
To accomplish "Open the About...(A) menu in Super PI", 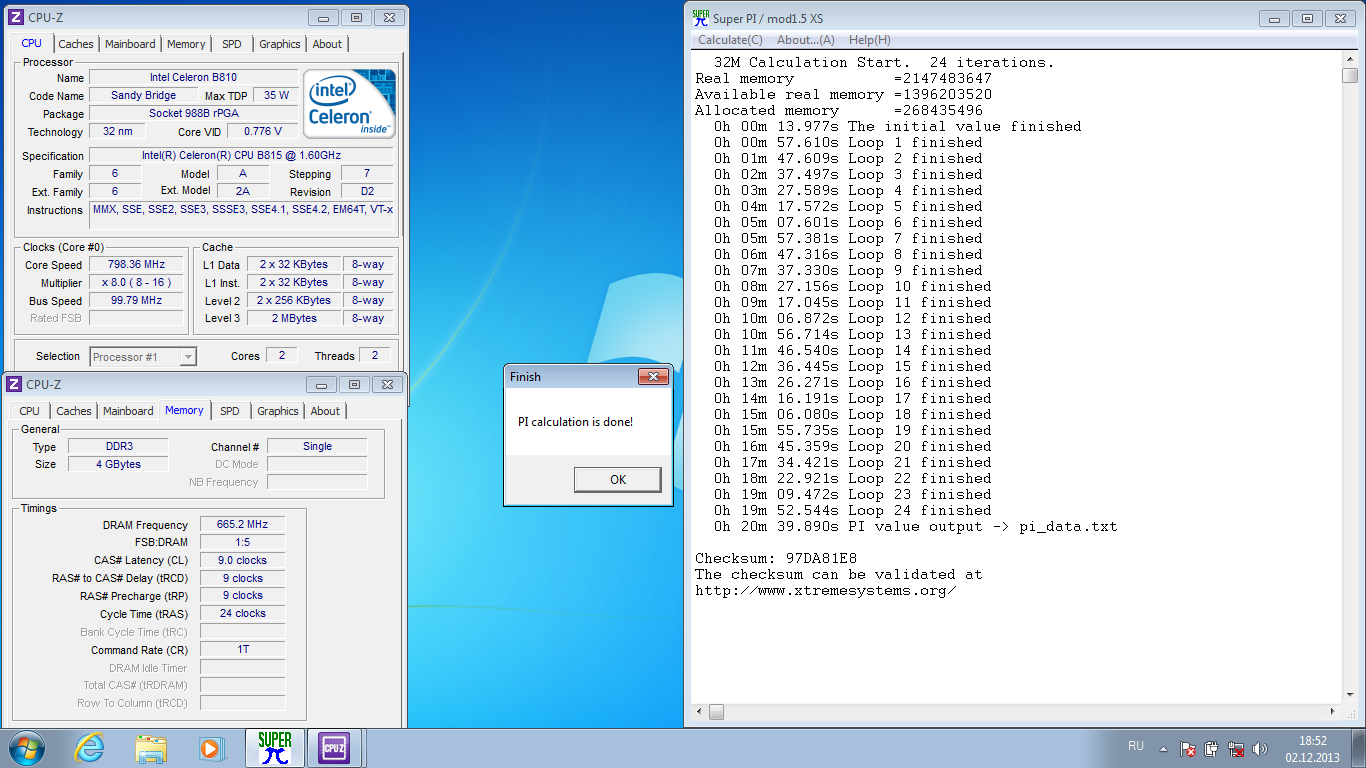I will (806, 40).
